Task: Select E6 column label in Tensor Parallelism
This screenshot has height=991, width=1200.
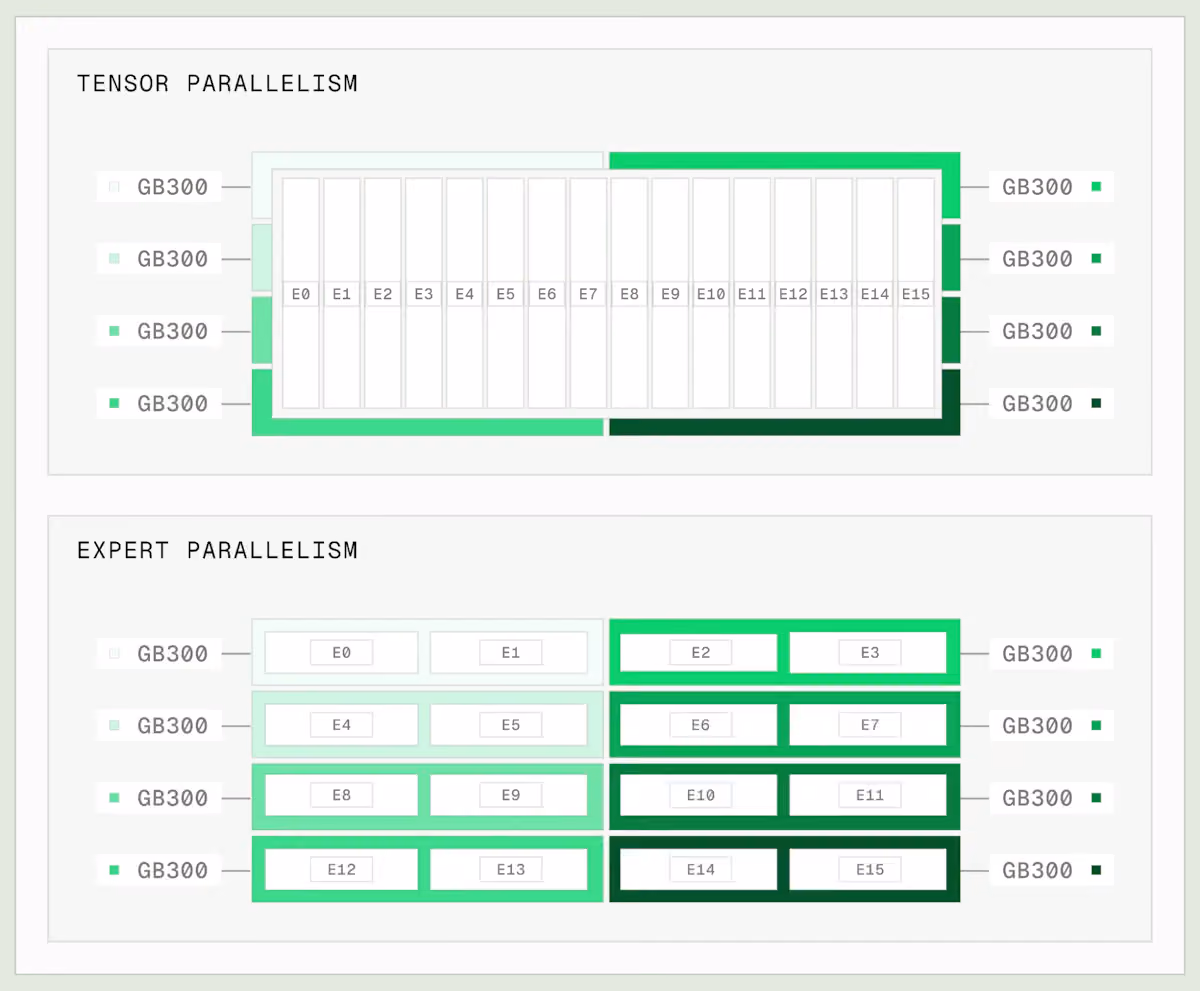Action: coord(547,294)
